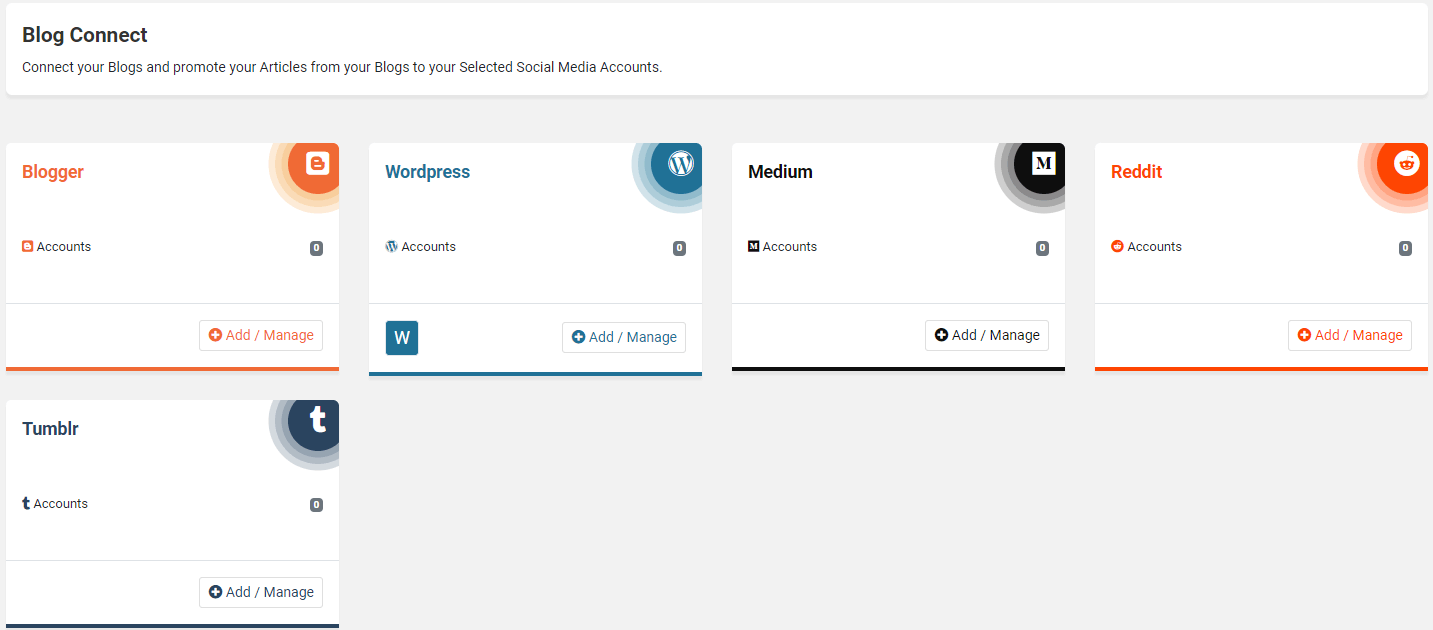Open Add / Manage for Reddit
Screen dimensions: 1433x630
click(x=1350, y=335)
